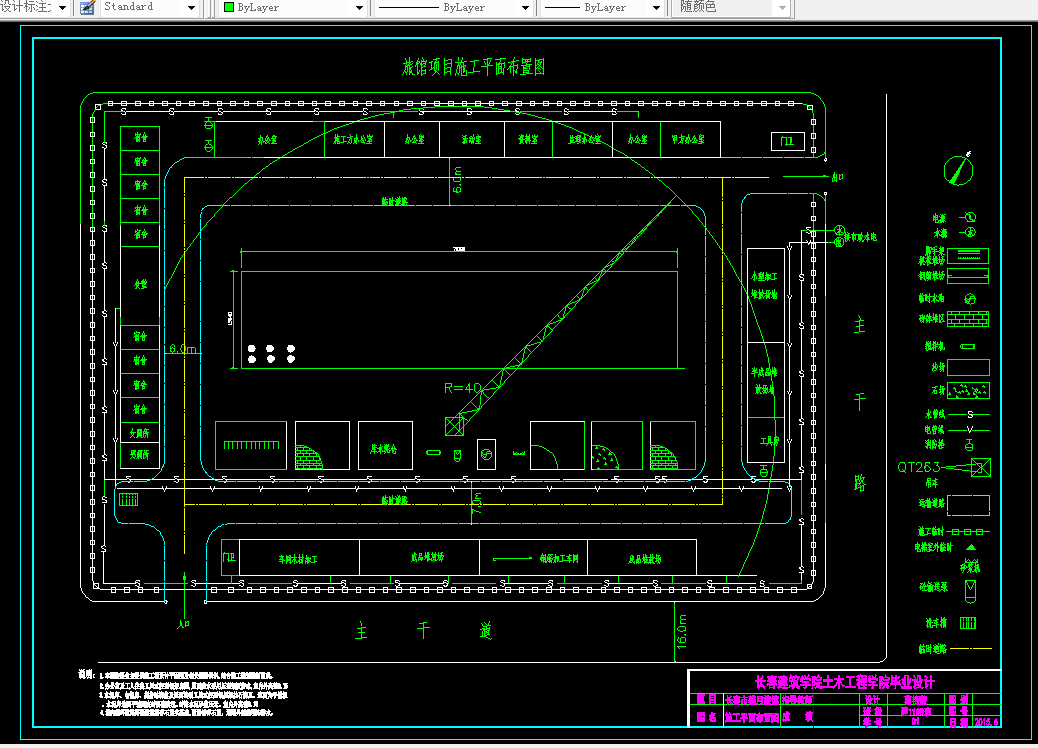Select the 施工方办公室 room label

click(x=353, y=140)
